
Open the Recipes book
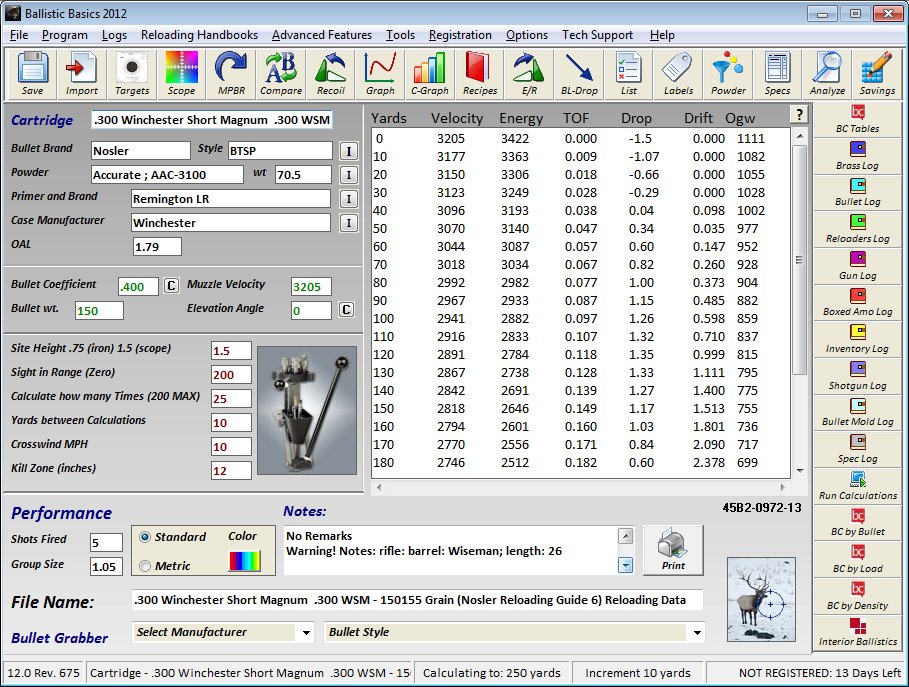click(480, 74)
